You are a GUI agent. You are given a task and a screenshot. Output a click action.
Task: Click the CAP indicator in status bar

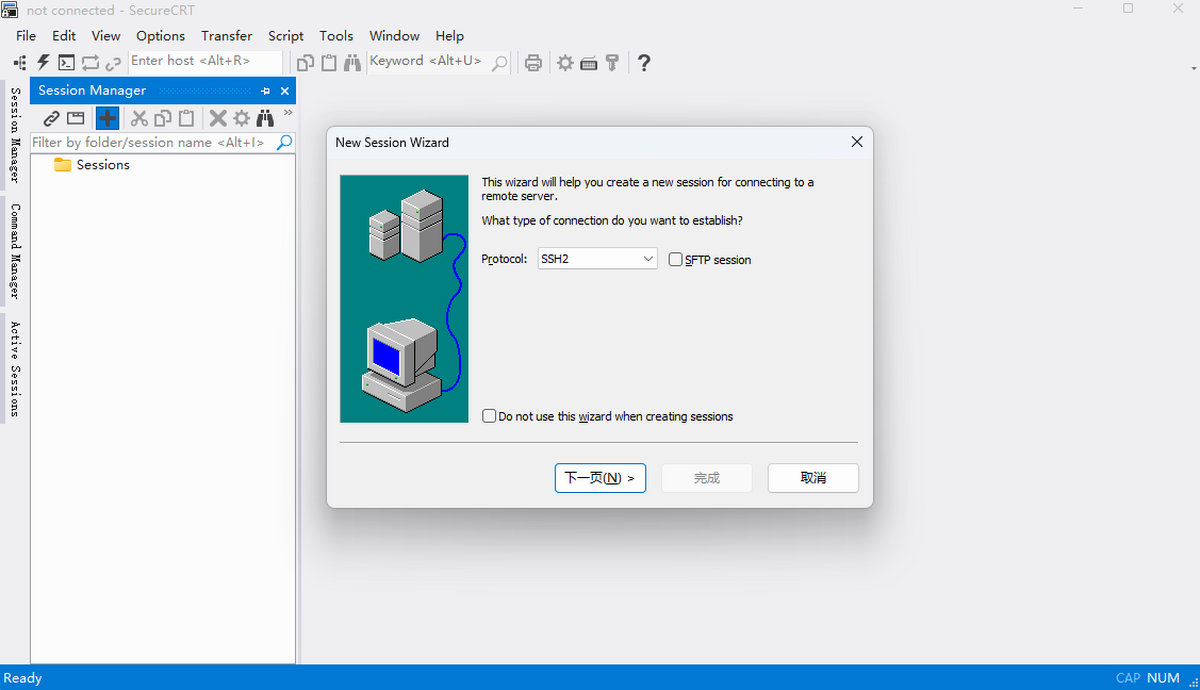coord(1128,678)
